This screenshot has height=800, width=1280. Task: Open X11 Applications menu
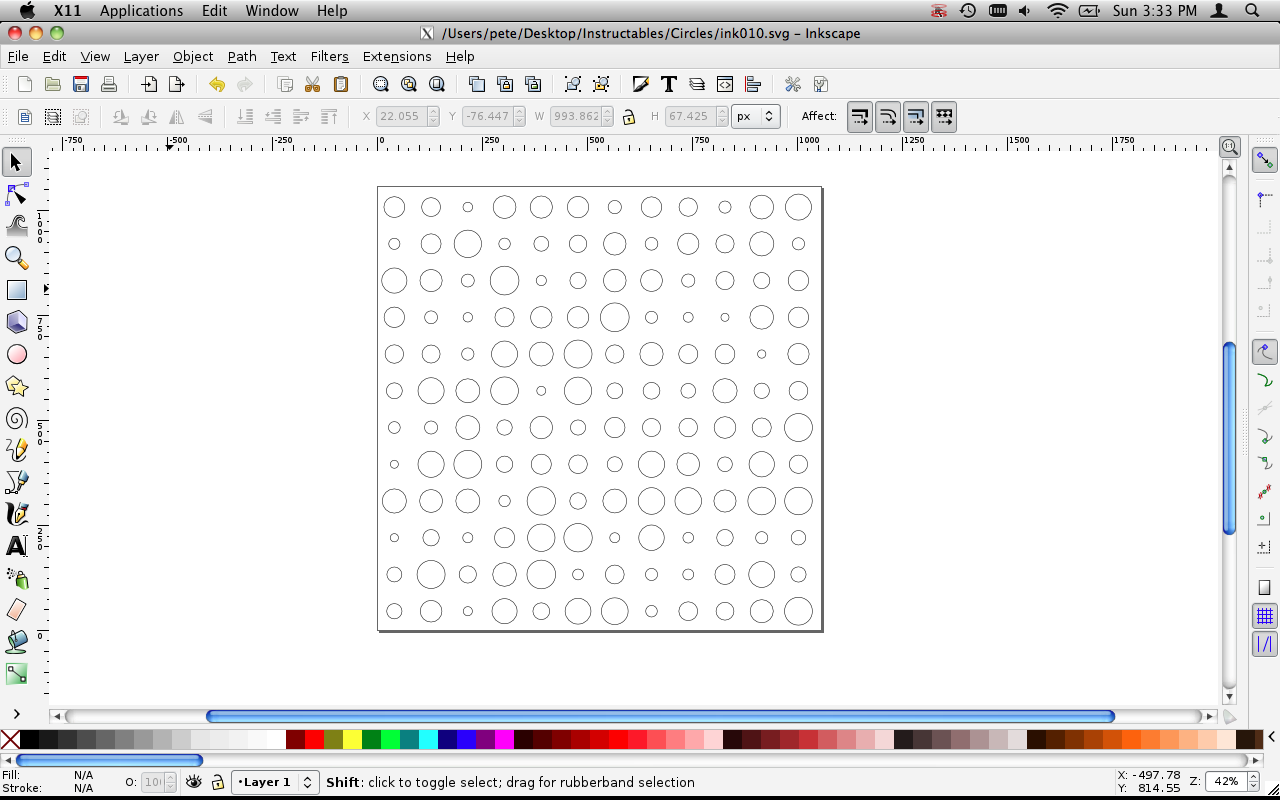point(141,11)
